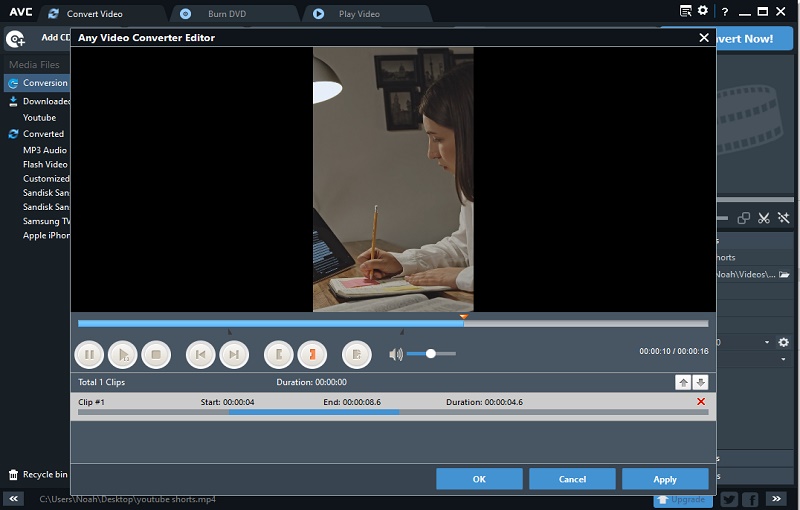The width and height of the screenshot is (800, 510).
Task: Click the Convert Now! button
Action: pyautogui.click(x=755, y=38)
